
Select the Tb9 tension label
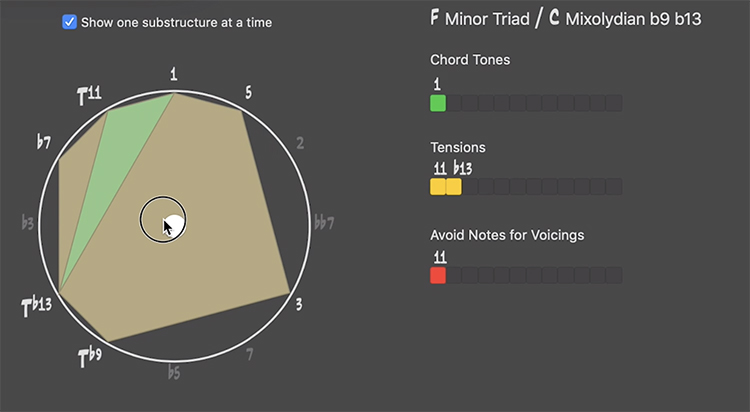click(90, 357)
